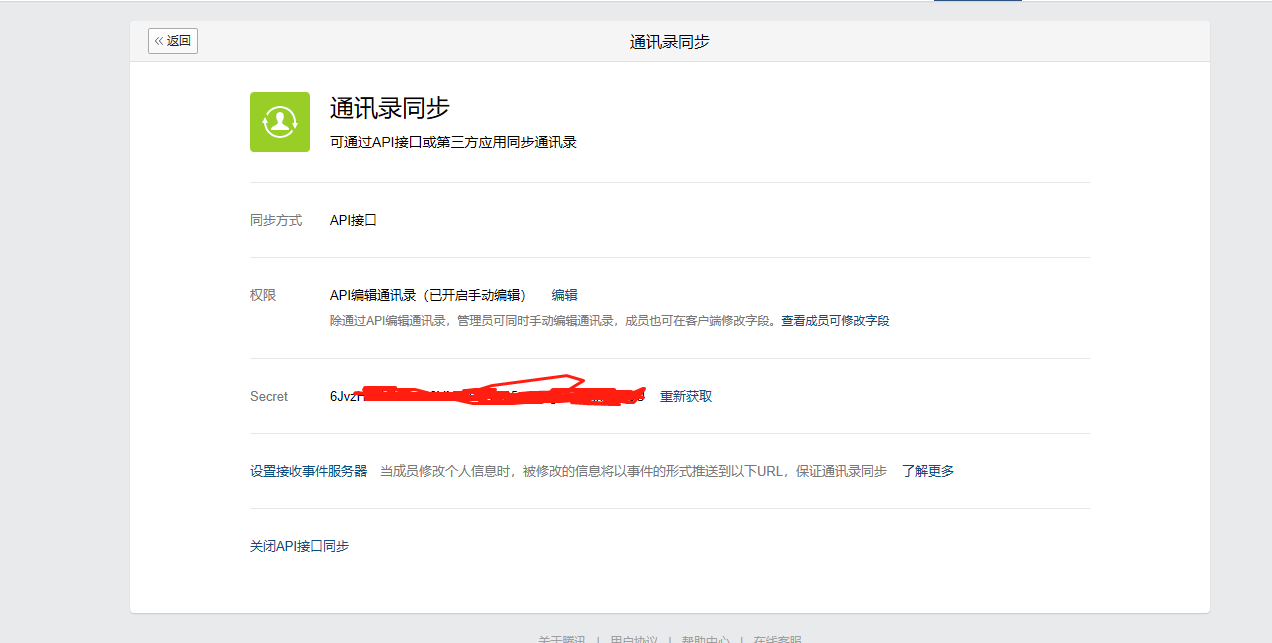
Task: Click 关闭API接口同步
Action: (300, 546)
